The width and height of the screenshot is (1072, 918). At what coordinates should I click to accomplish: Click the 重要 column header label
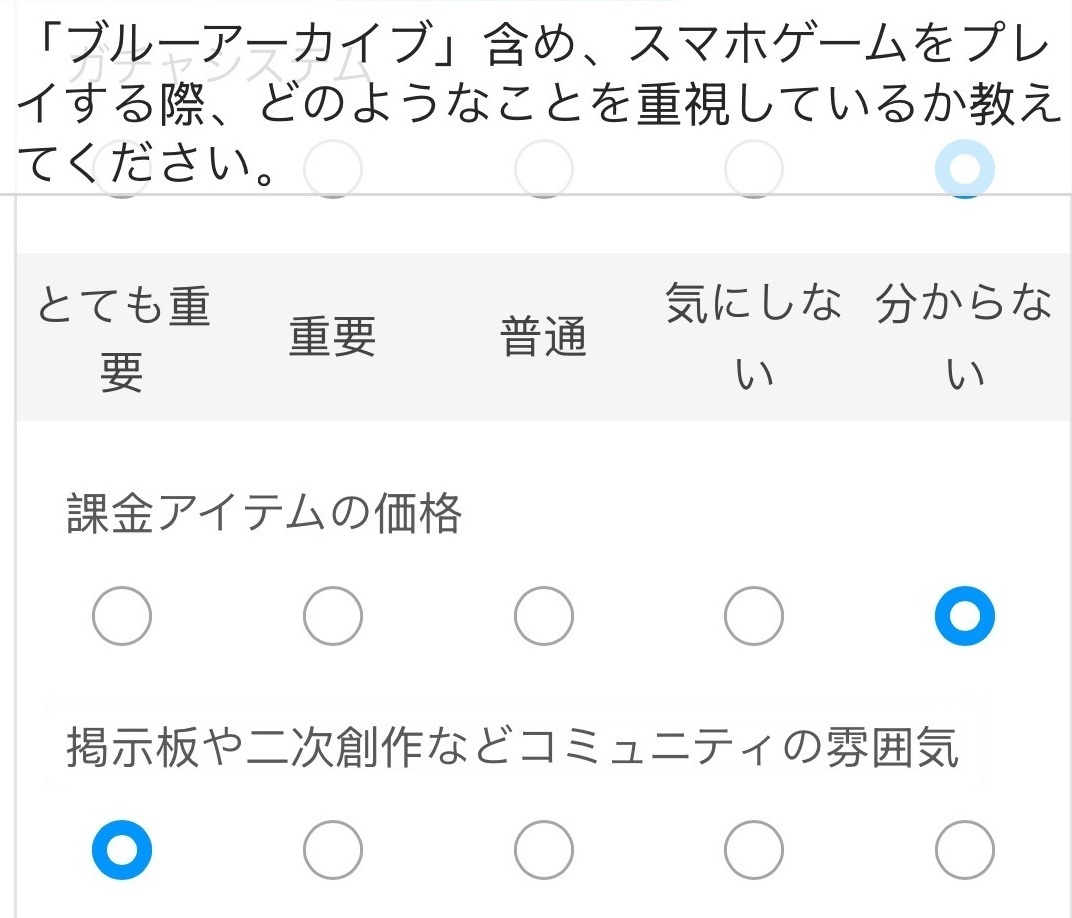[333, 338]
